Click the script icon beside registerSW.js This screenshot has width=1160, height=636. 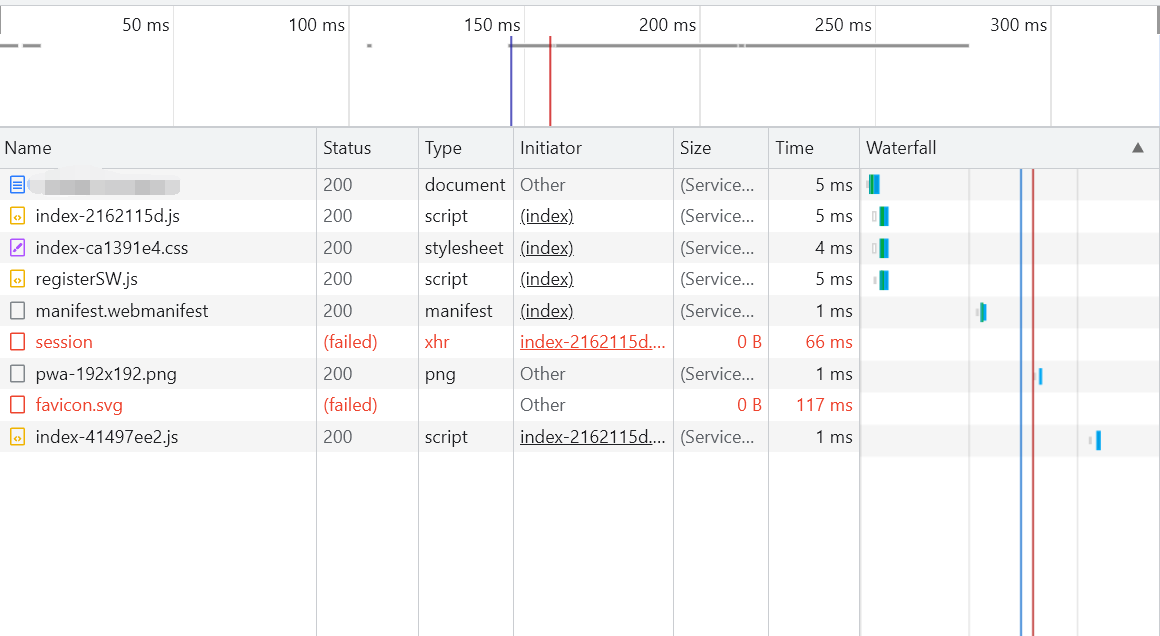pos(17,279)
